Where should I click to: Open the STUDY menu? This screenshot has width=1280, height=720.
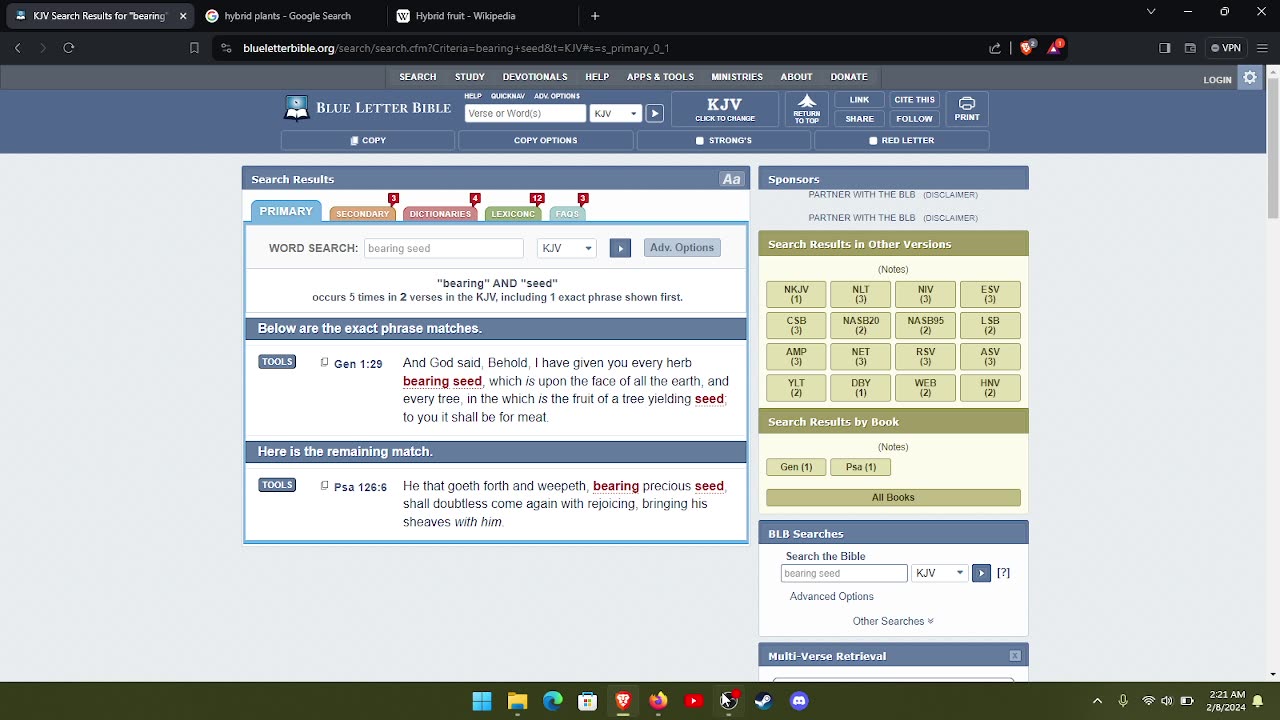470,77
